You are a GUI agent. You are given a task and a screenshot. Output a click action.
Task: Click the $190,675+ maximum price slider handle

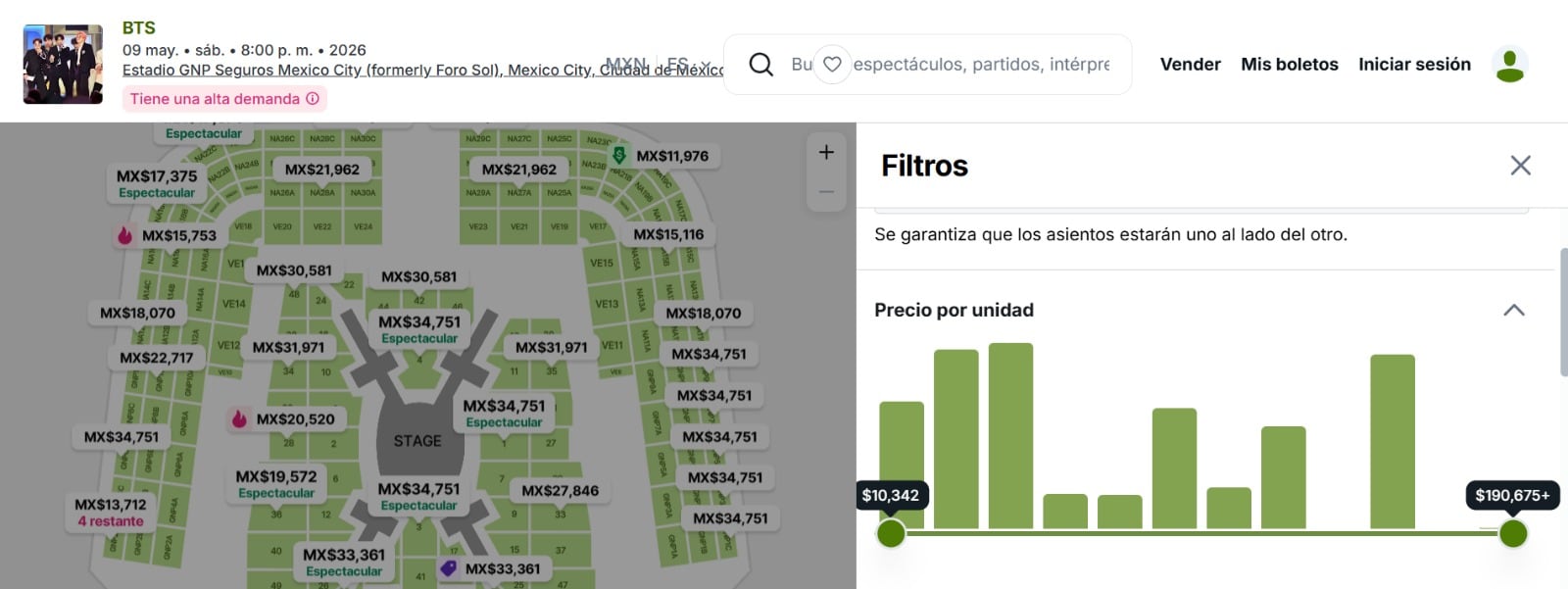pyautogui.click(x=1512, y=534)
